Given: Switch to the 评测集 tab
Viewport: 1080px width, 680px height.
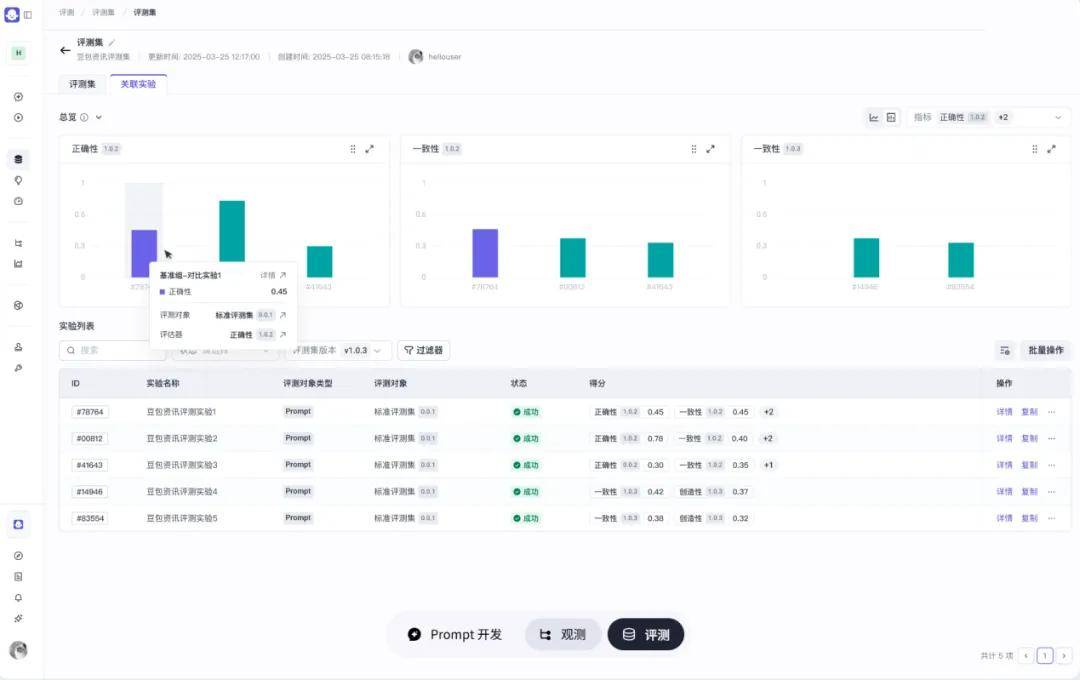Looking at the screenshot, I should point(81,84).
